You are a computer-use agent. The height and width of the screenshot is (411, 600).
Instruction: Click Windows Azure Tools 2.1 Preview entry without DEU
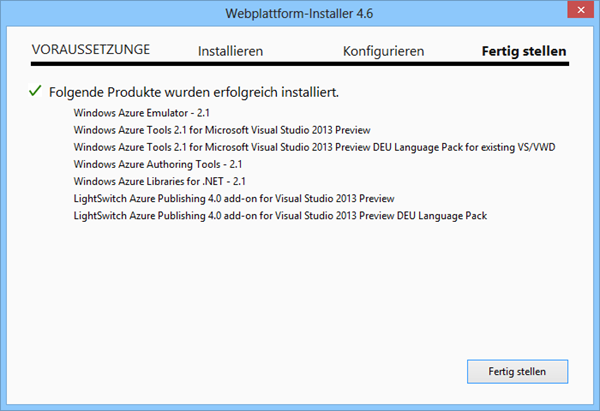pos(222,129)
